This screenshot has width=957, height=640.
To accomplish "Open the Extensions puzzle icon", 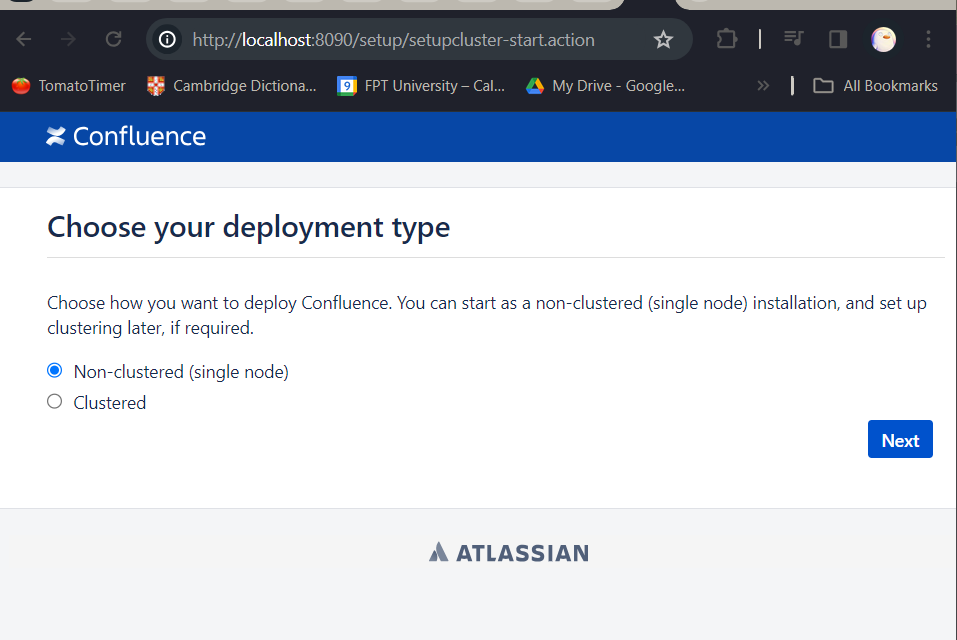I will click(x=726, y=40).
